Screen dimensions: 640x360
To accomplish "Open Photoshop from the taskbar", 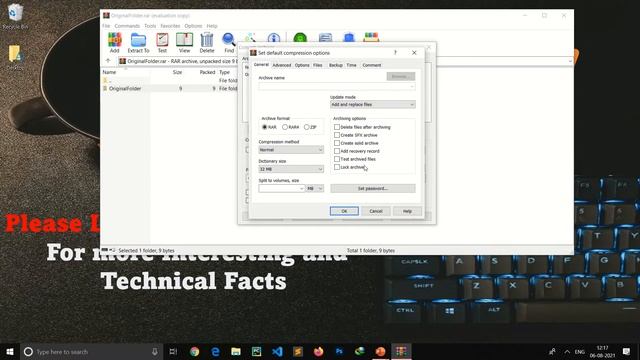I will tap(339, 351).
